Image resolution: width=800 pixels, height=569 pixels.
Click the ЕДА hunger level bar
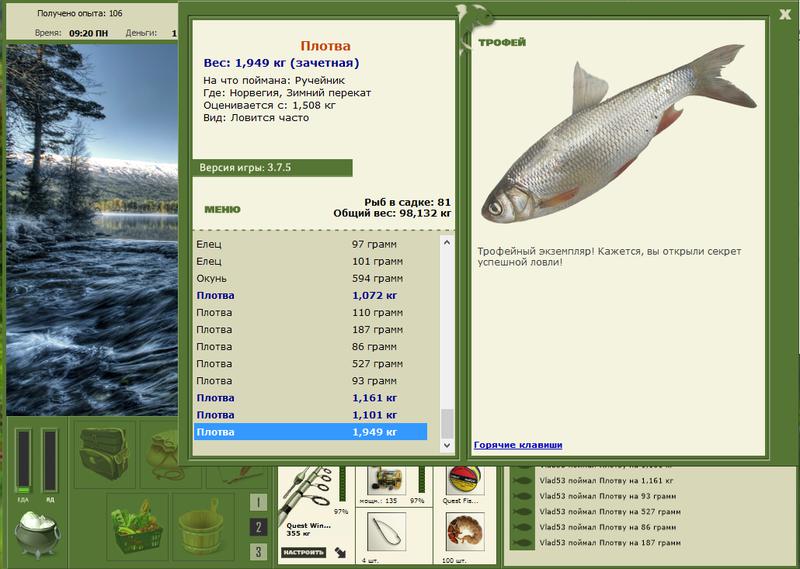point(23,461)
